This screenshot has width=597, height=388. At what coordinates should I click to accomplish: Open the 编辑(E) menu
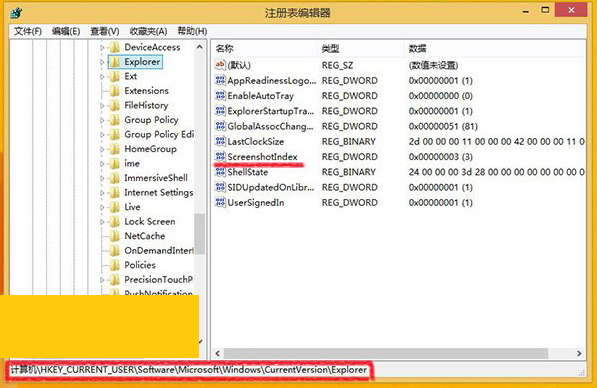(x=66, y=31)
